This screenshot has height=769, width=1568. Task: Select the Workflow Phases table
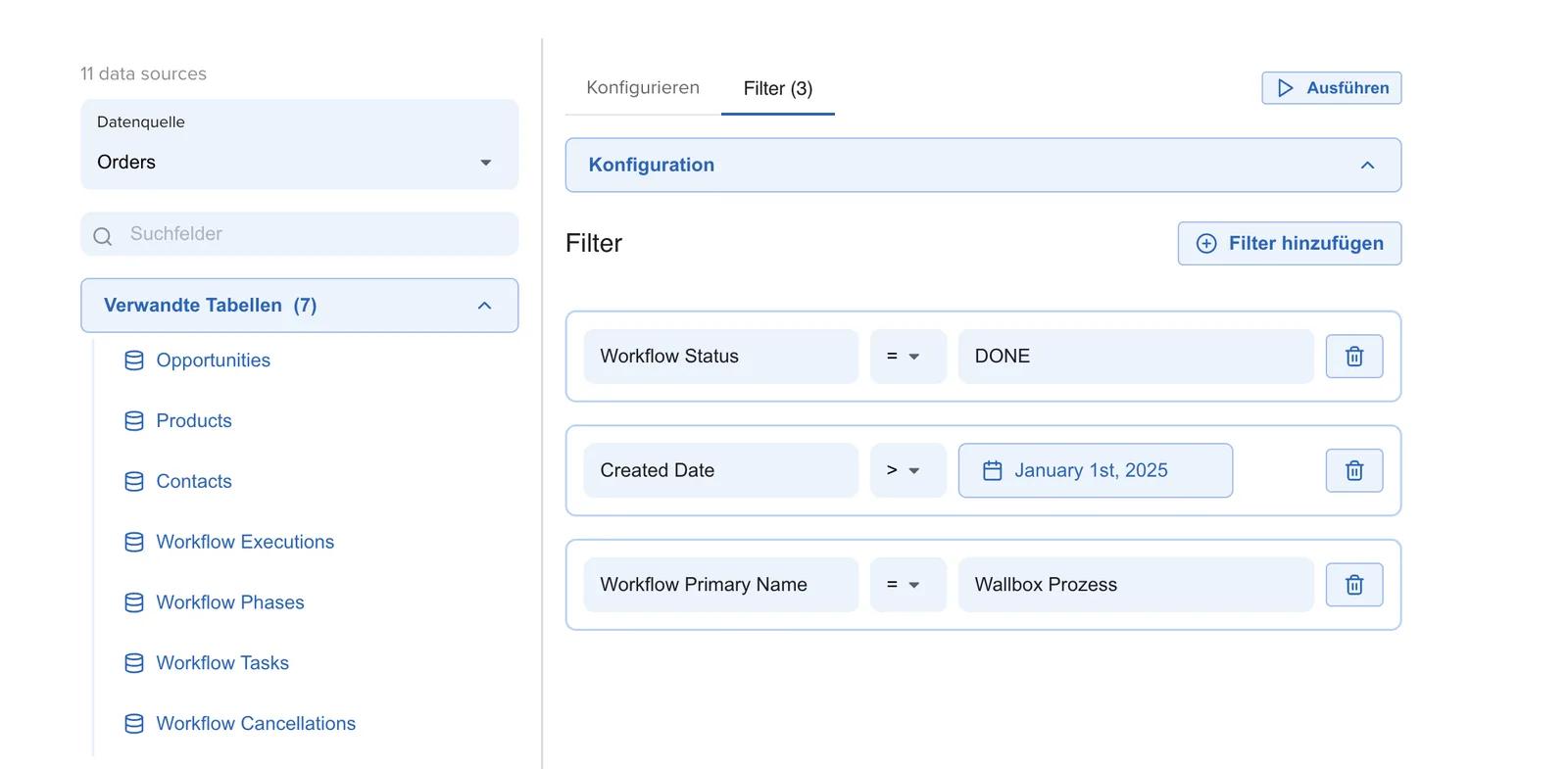coord(230,602)
